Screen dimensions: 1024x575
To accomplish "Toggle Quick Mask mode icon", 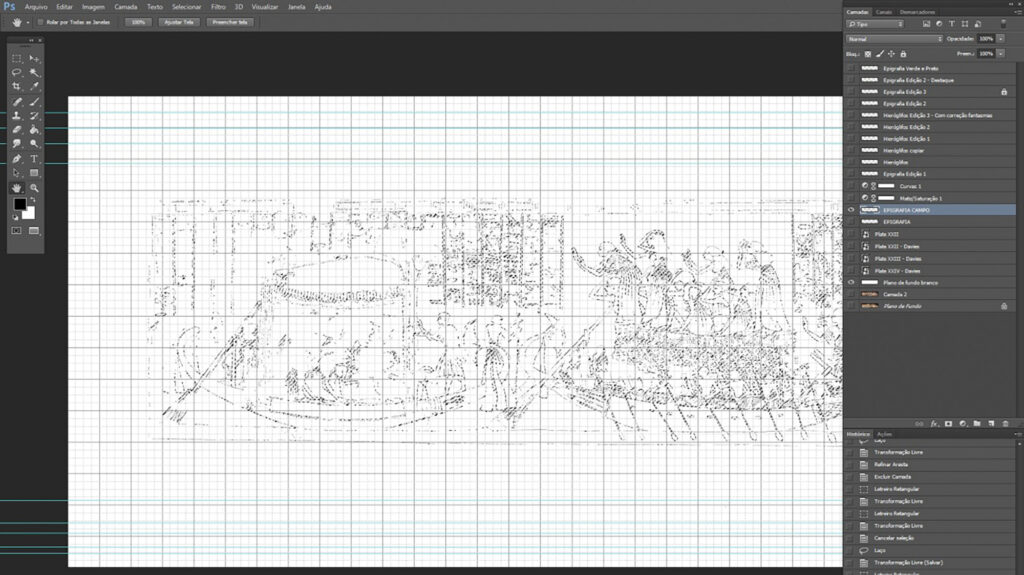I will pos(17,231).
